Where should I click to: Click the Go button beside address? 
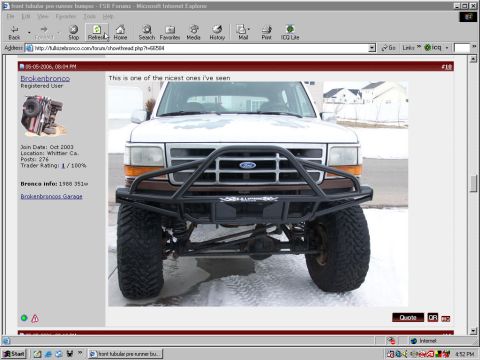tap(389, 48)
